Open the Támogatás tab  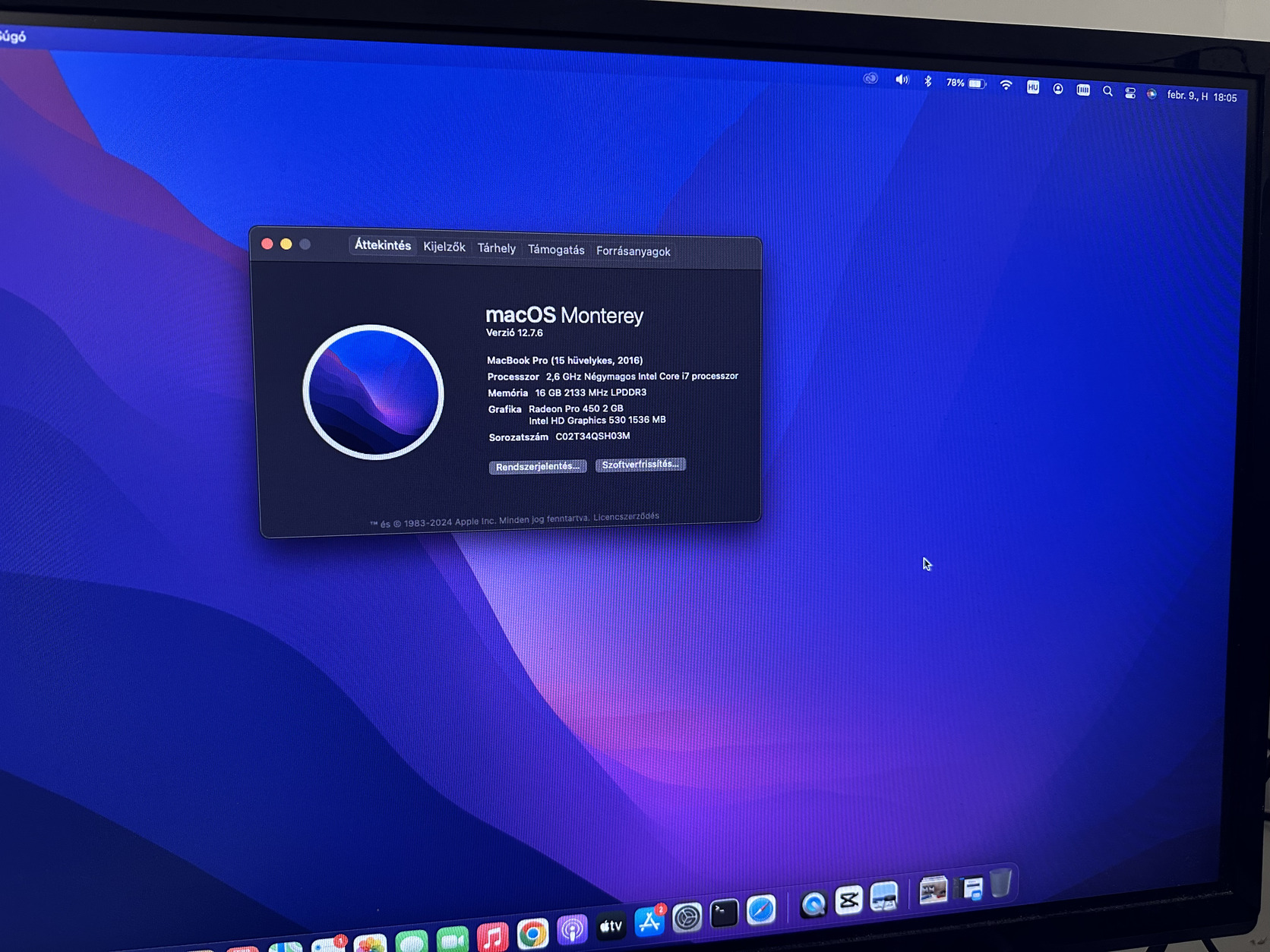point(556,250)
